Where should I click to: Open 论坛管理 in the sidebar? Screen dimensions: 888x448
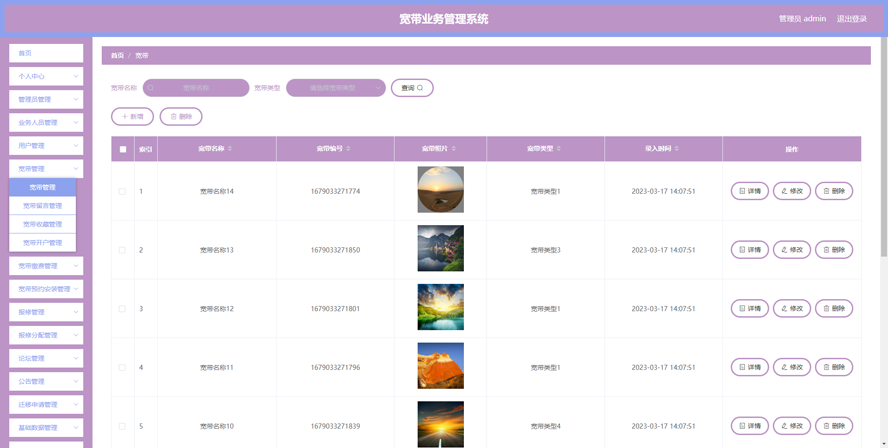coord(46,358)
